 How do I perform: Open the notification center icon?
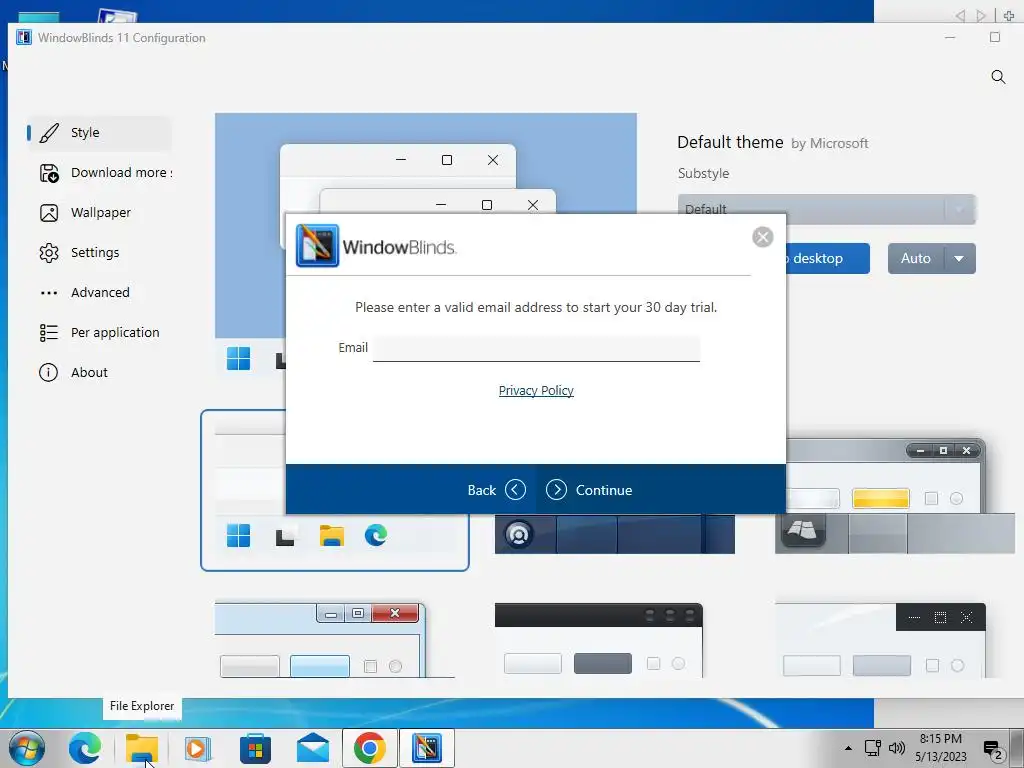coord(993,750)
